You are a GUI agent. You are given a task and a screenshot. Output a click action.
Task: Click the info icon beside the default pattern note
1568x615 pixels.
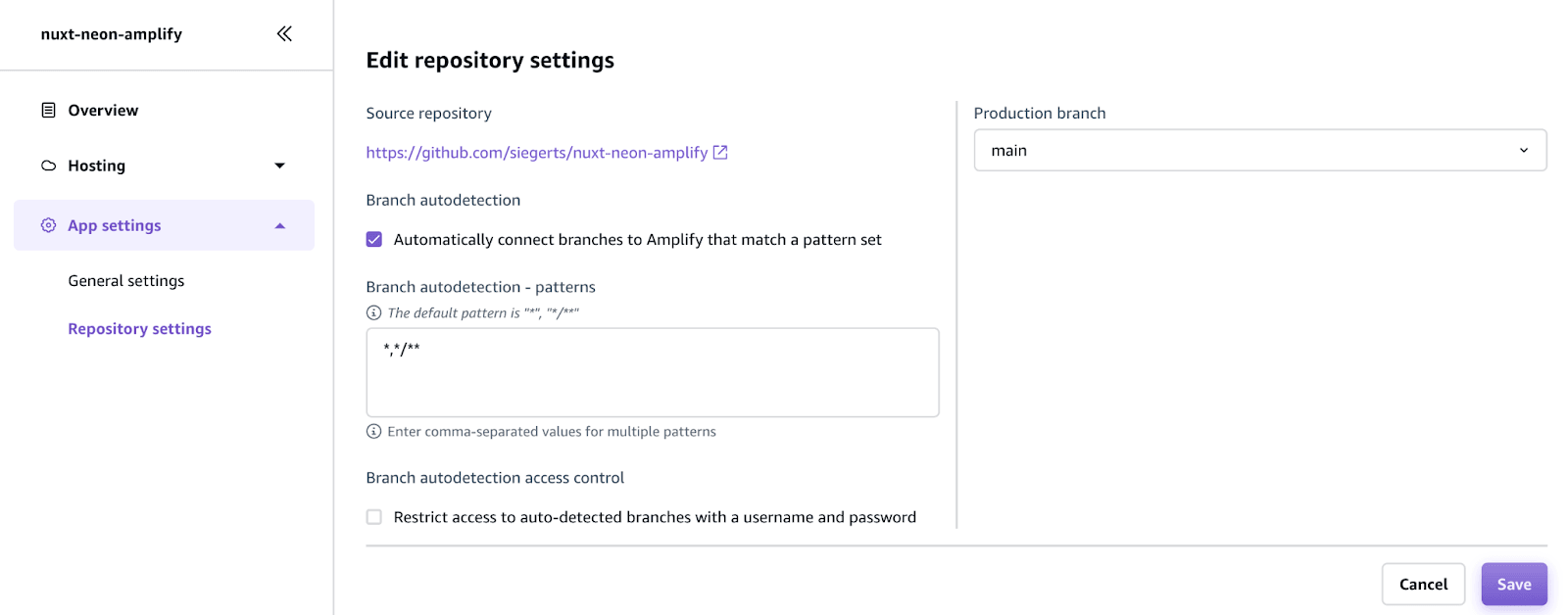click(372, 312)
